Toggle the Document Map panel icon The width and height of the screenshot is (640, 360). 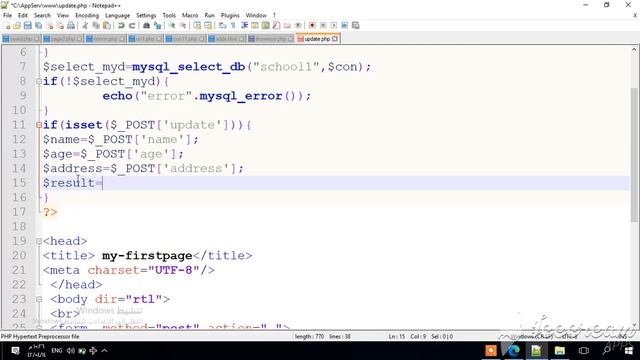point(265,25)
